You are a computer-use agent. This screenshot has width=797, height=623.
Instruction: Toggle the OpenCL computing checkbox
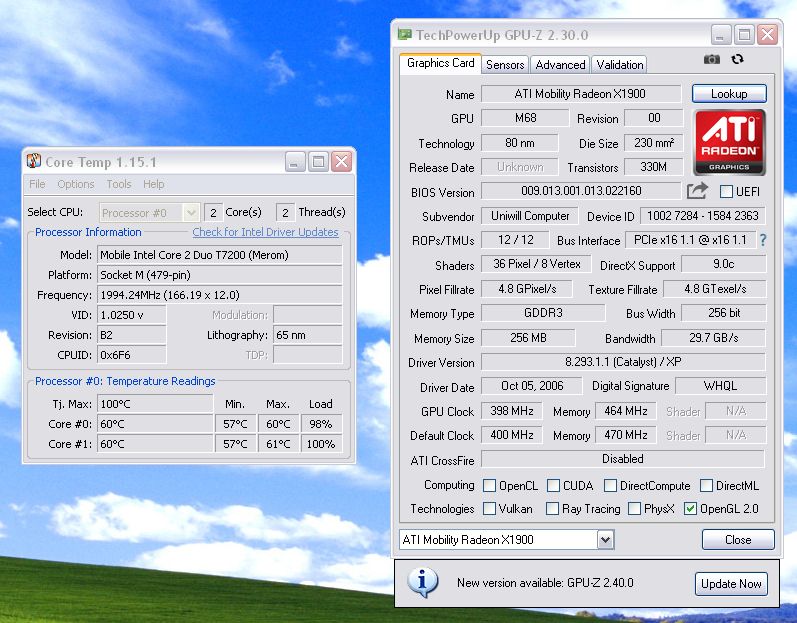(x=489, y=486)
